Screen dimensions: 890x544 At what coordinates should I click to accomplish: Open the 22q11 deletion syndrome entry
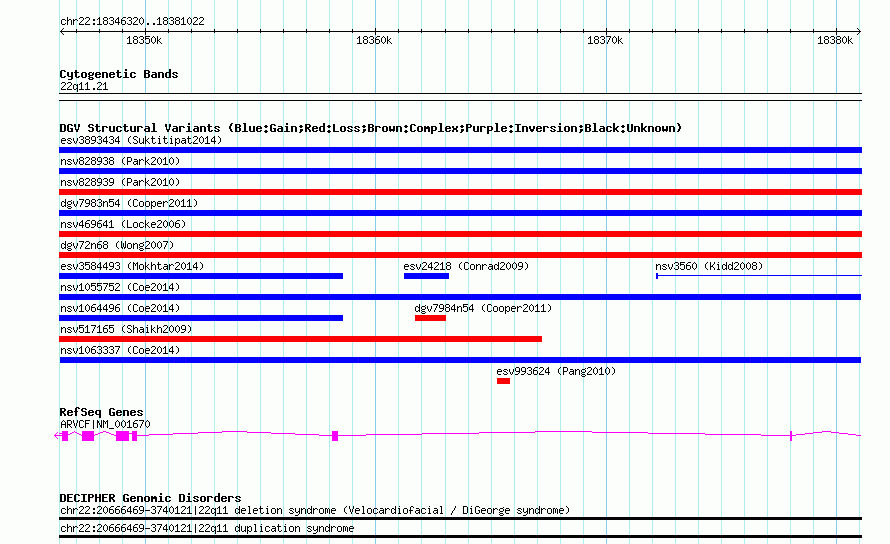[x=315, y=510]
